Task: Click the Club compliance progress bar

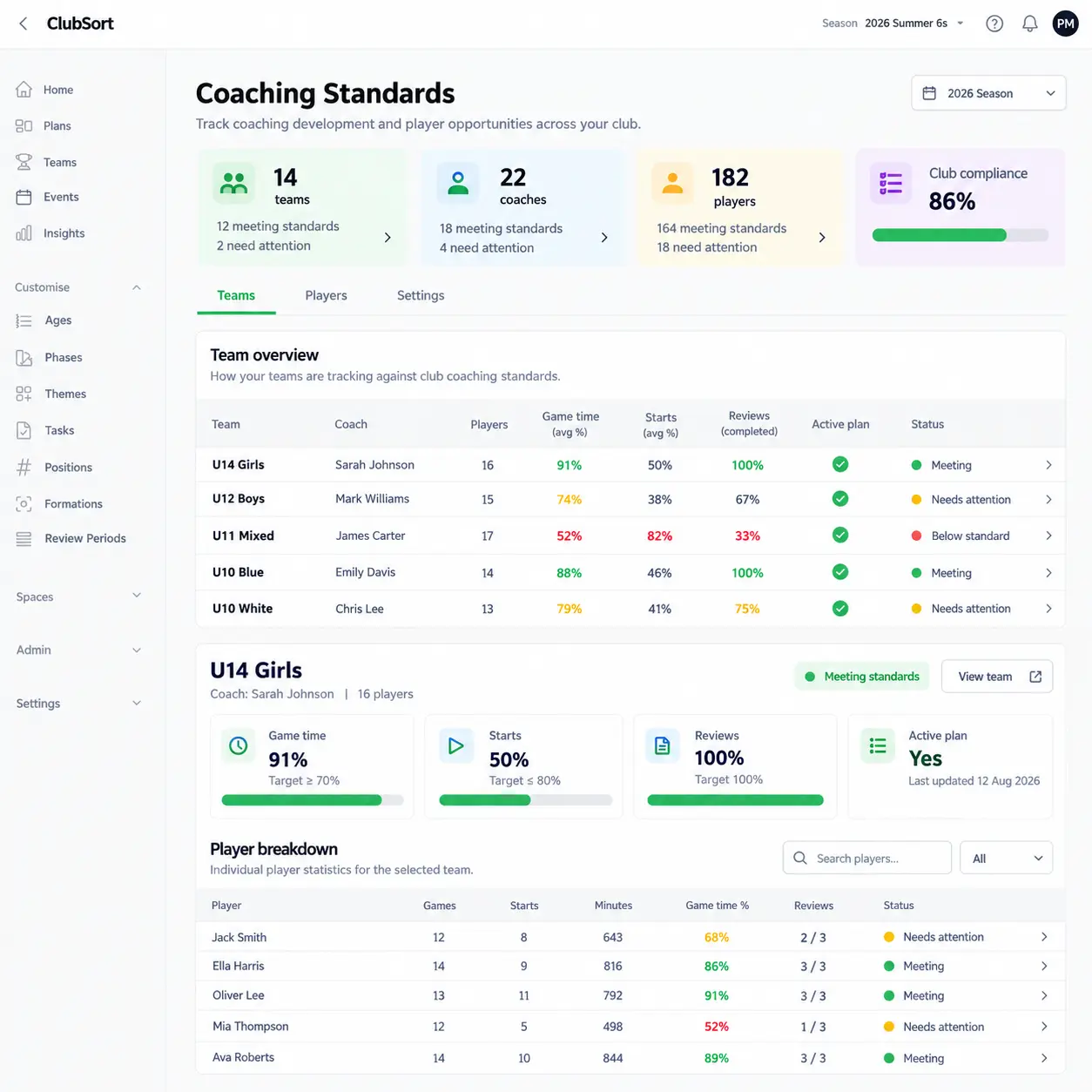Action: (x=961, y=235)
